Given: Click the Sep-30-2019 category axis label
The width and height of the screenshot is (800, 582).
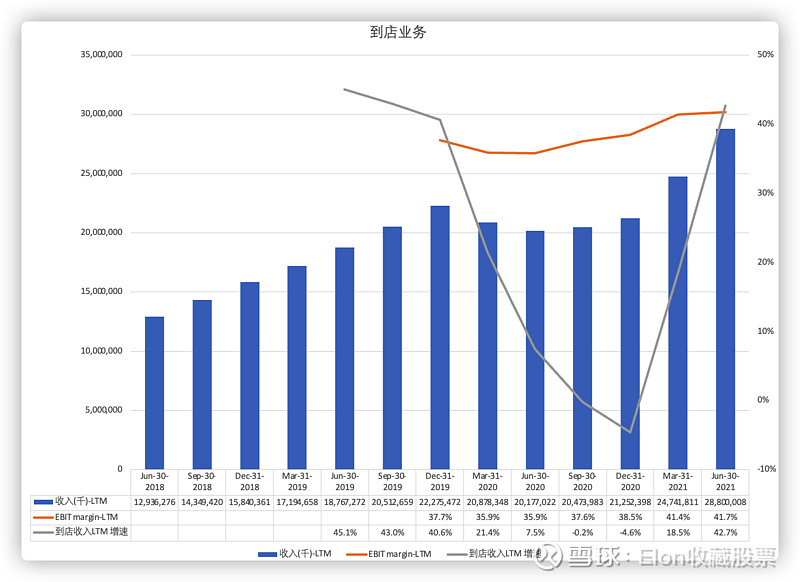Looking at the screenshot, I should point(392,481).
